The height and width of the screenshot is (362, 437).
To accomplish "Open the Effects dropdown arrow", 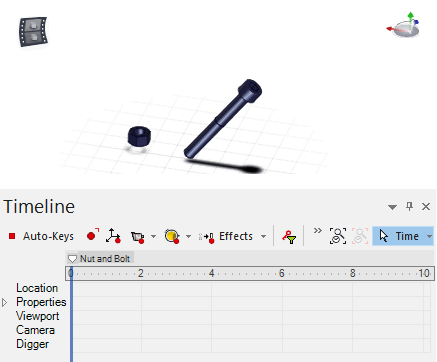I will (263, 236).
